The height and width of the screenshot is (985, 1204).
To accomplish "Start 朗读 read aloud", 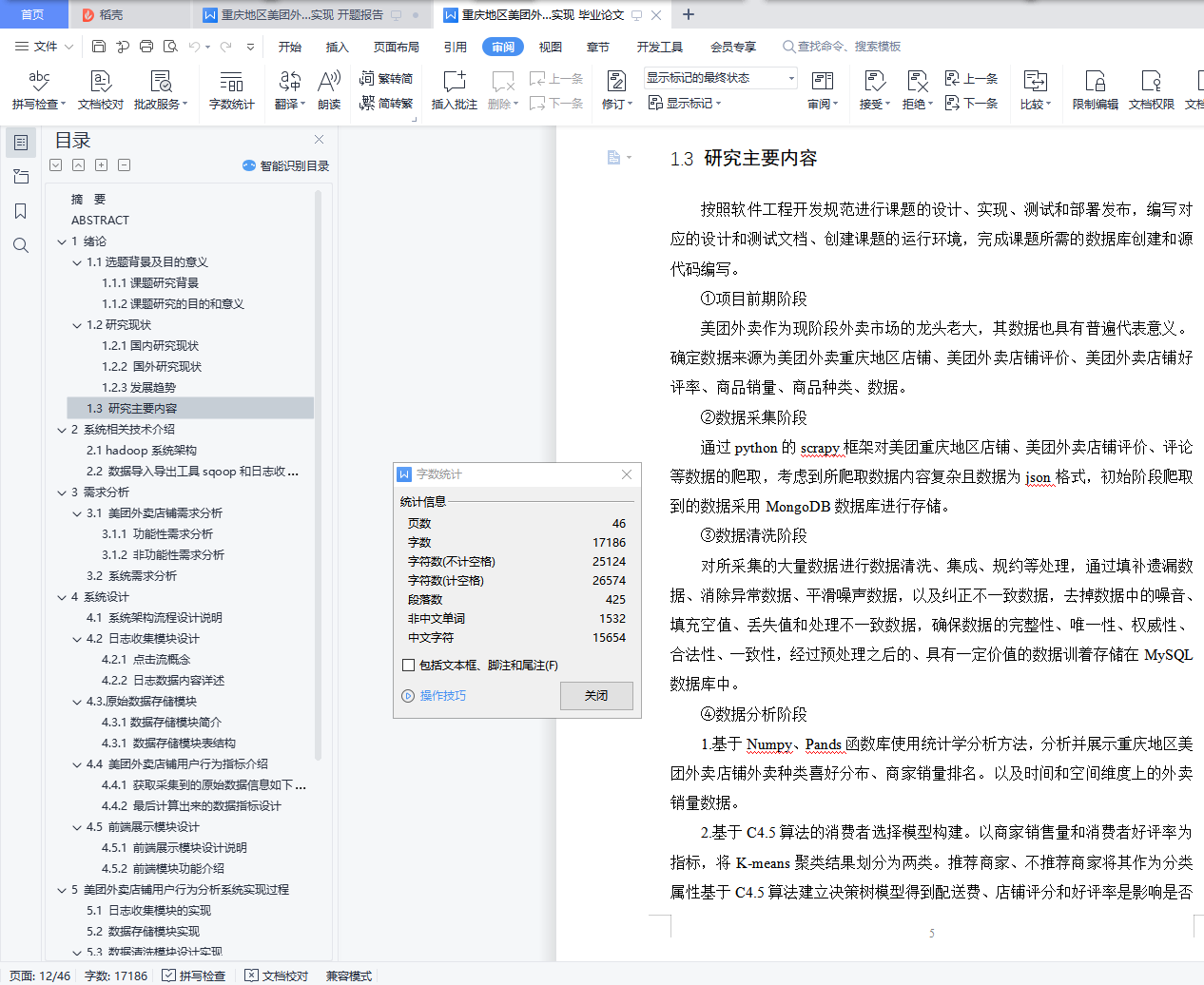I will 329,90.
